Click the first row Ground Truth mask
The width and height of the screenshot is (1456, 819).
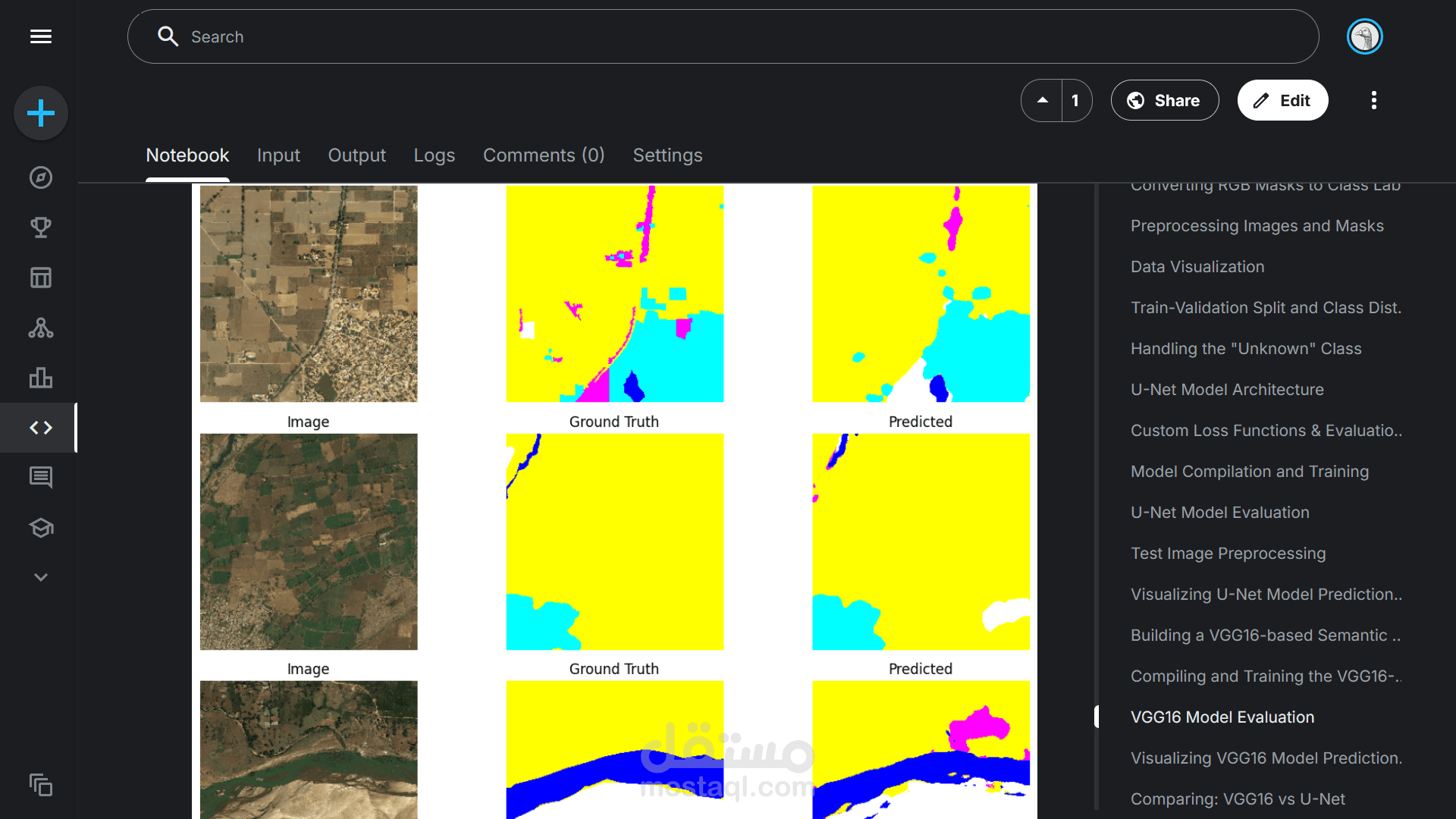[615, 293]
